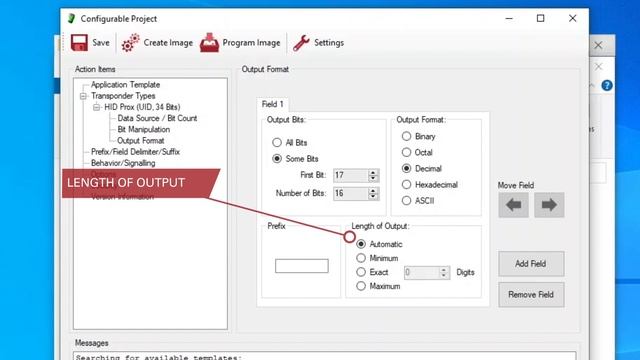640x360 pixels.
Task: Open Settings via the wrench icon
Action: 301,42
